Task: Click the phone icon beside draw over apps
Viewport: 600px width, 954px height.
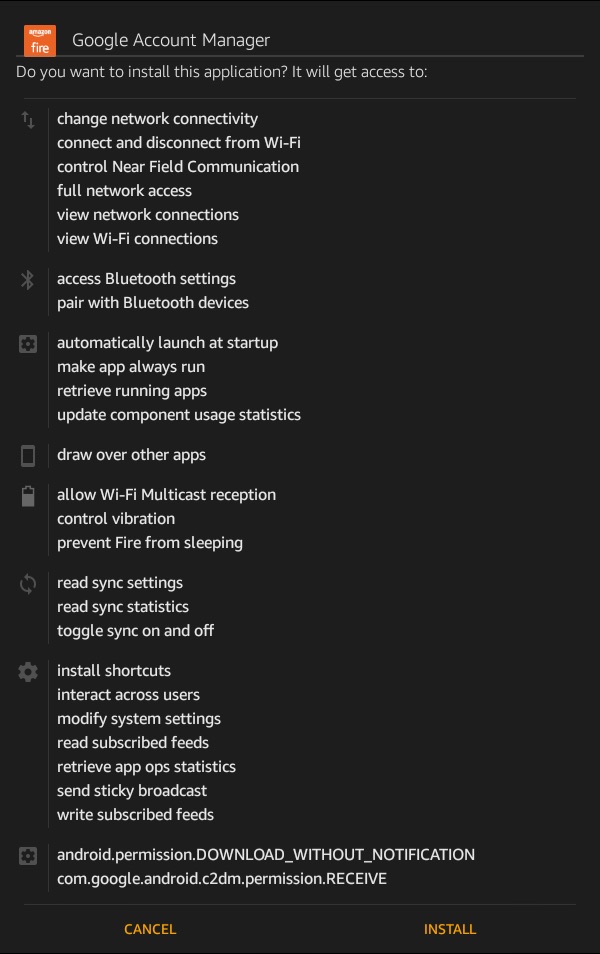Action: pos(28,456)
